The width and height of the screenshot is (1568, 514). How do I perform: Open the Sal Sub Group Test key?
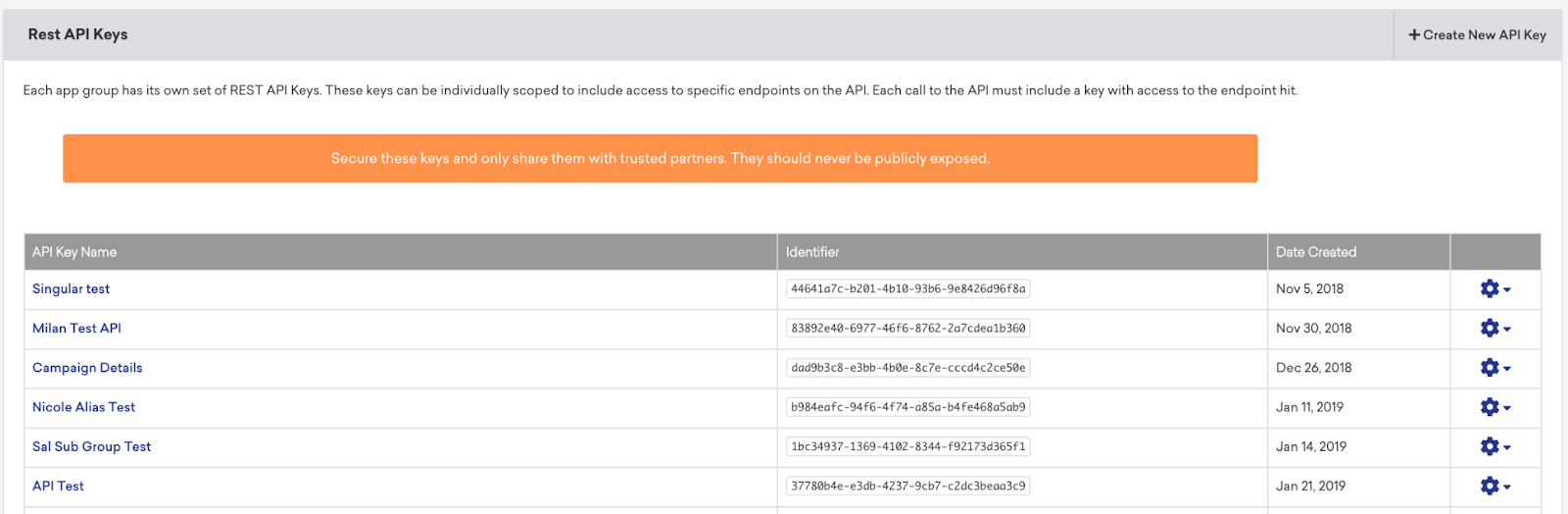click(x=91, y=446)
